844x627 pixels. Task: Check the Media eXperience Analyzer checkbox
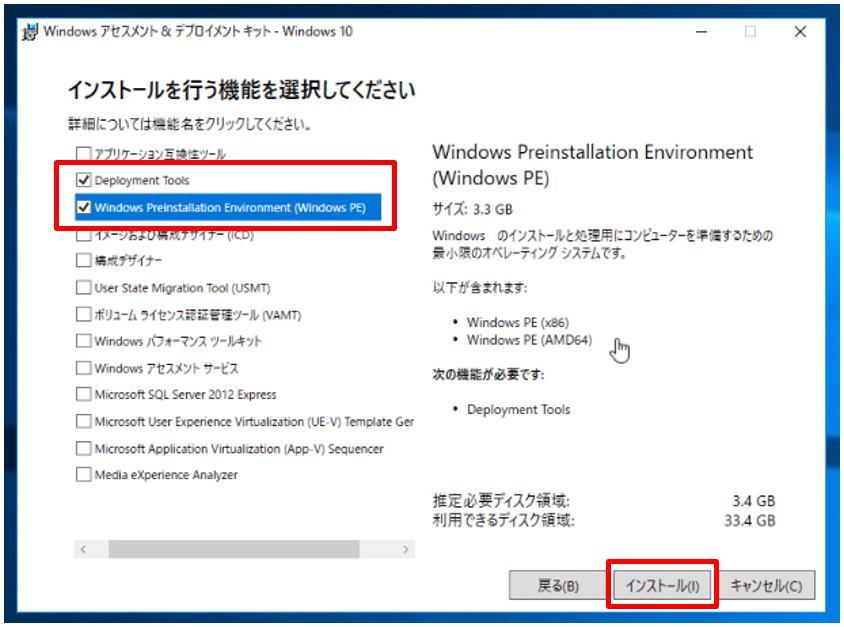(83, 475)
